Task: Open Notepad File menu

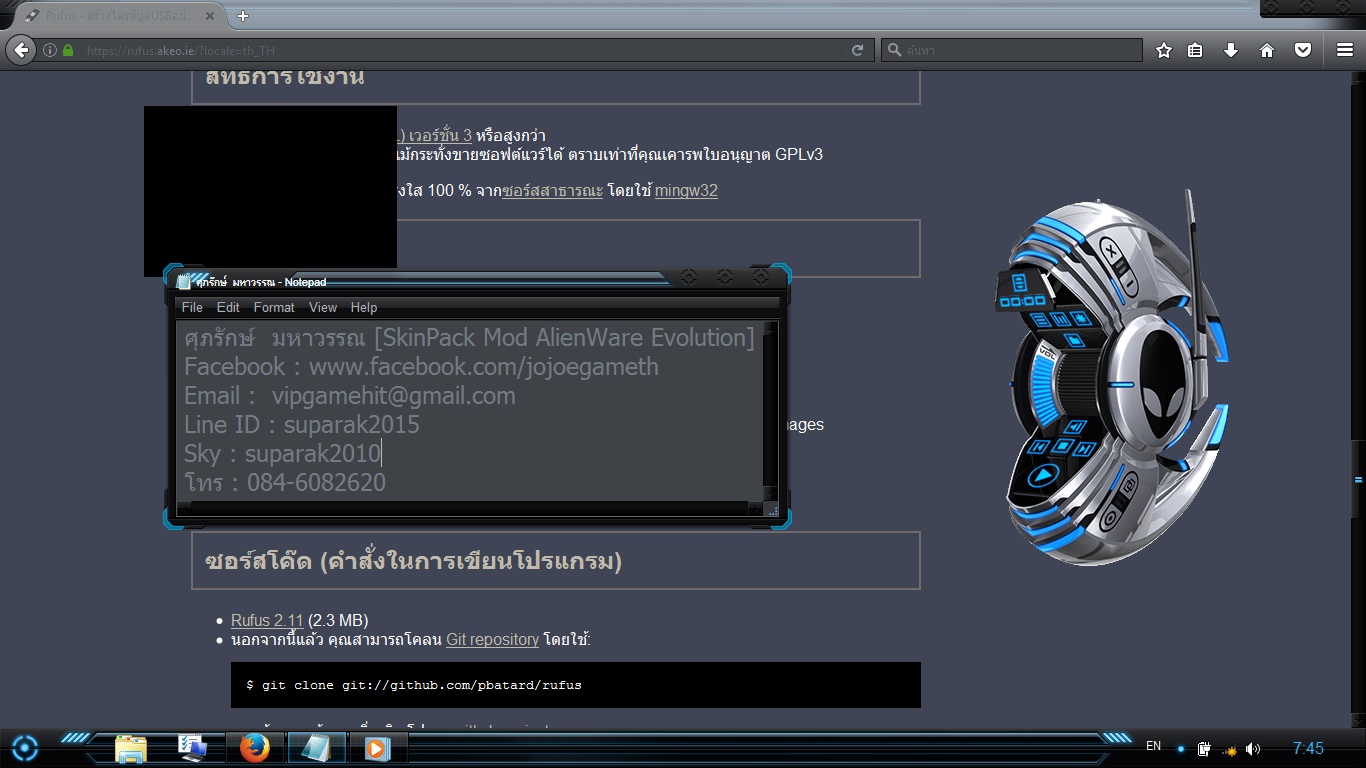Action: (192, 307)
